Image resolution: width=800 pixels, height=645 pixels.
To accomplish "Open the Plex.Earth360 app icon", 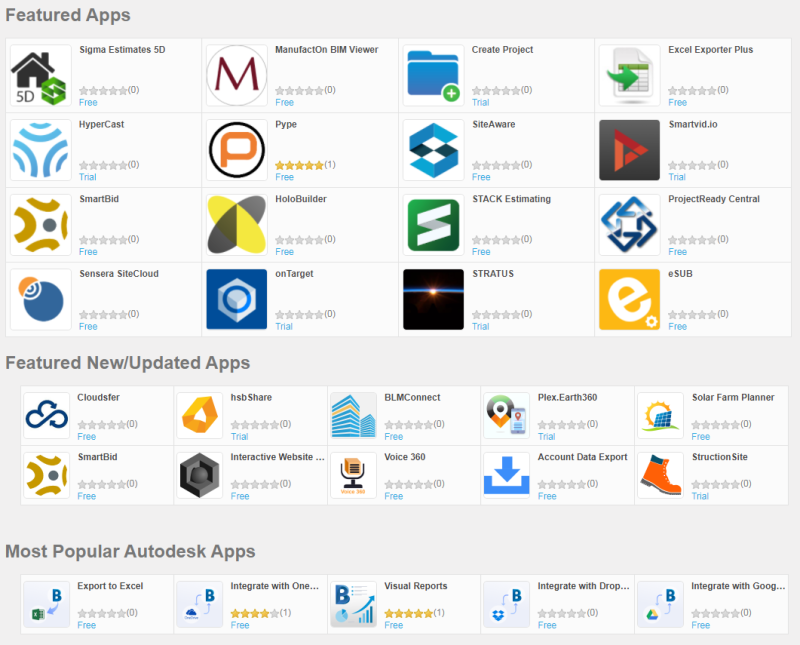I will click(x=507, y=415).
